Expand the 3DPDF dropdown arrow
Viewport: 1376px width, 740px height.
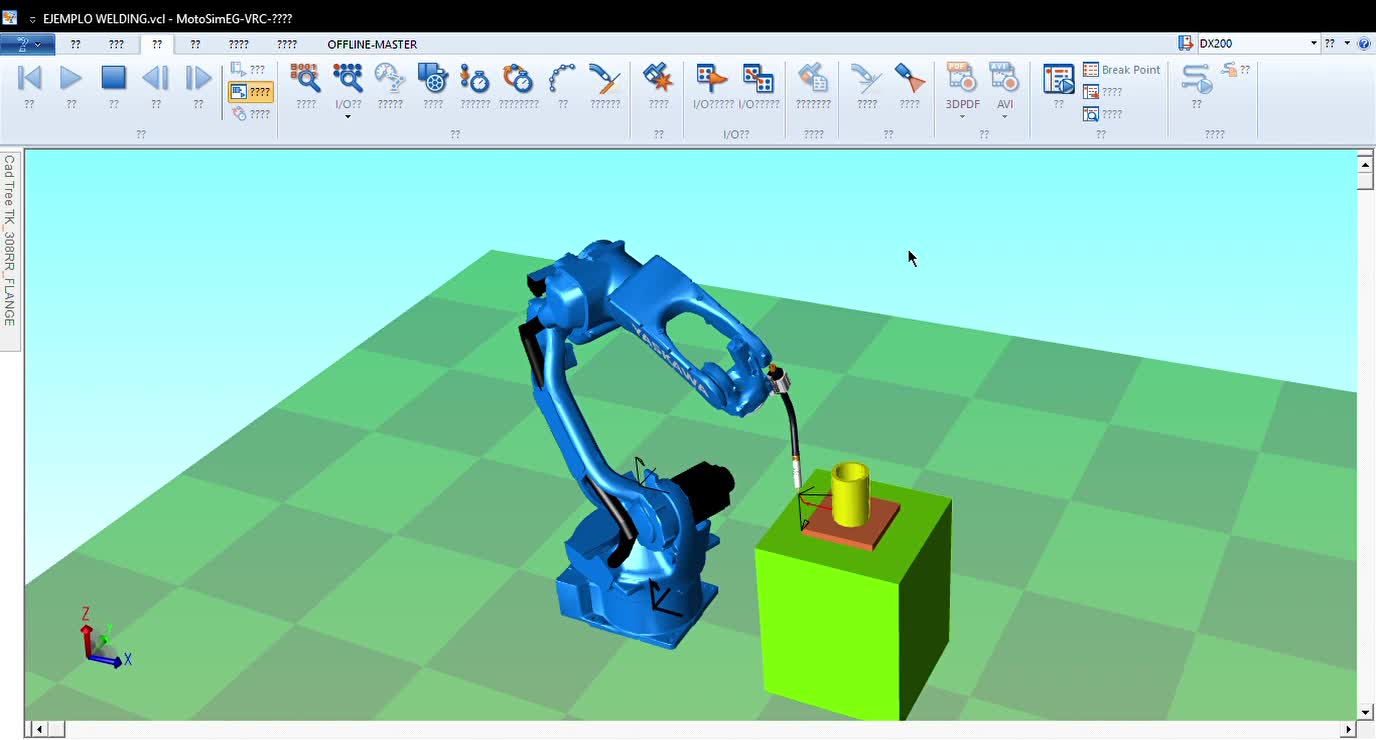tap(962, 117)
